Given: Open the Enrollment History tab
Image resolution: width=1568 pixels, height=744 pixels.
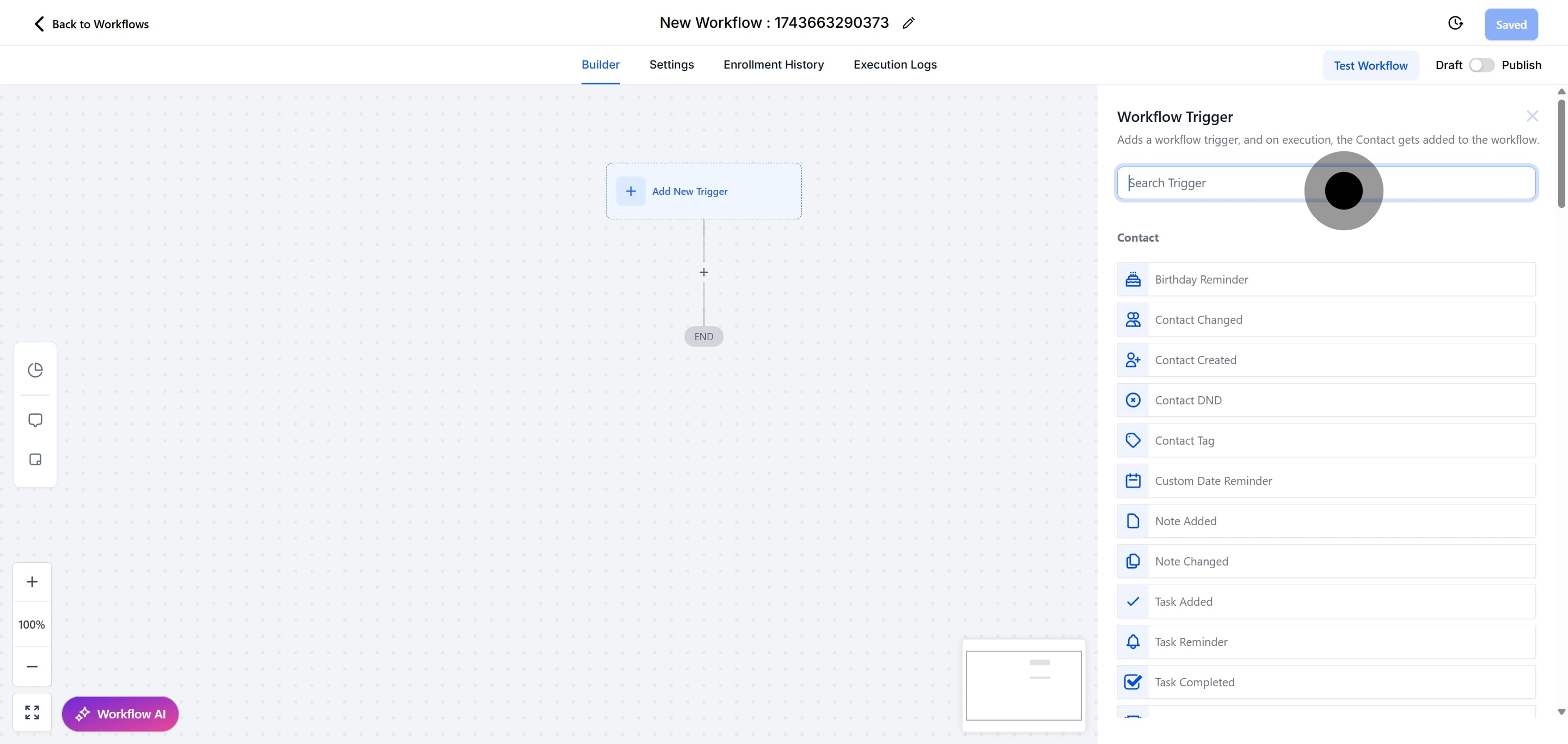Looking at the screenshot, I should 773,64.
